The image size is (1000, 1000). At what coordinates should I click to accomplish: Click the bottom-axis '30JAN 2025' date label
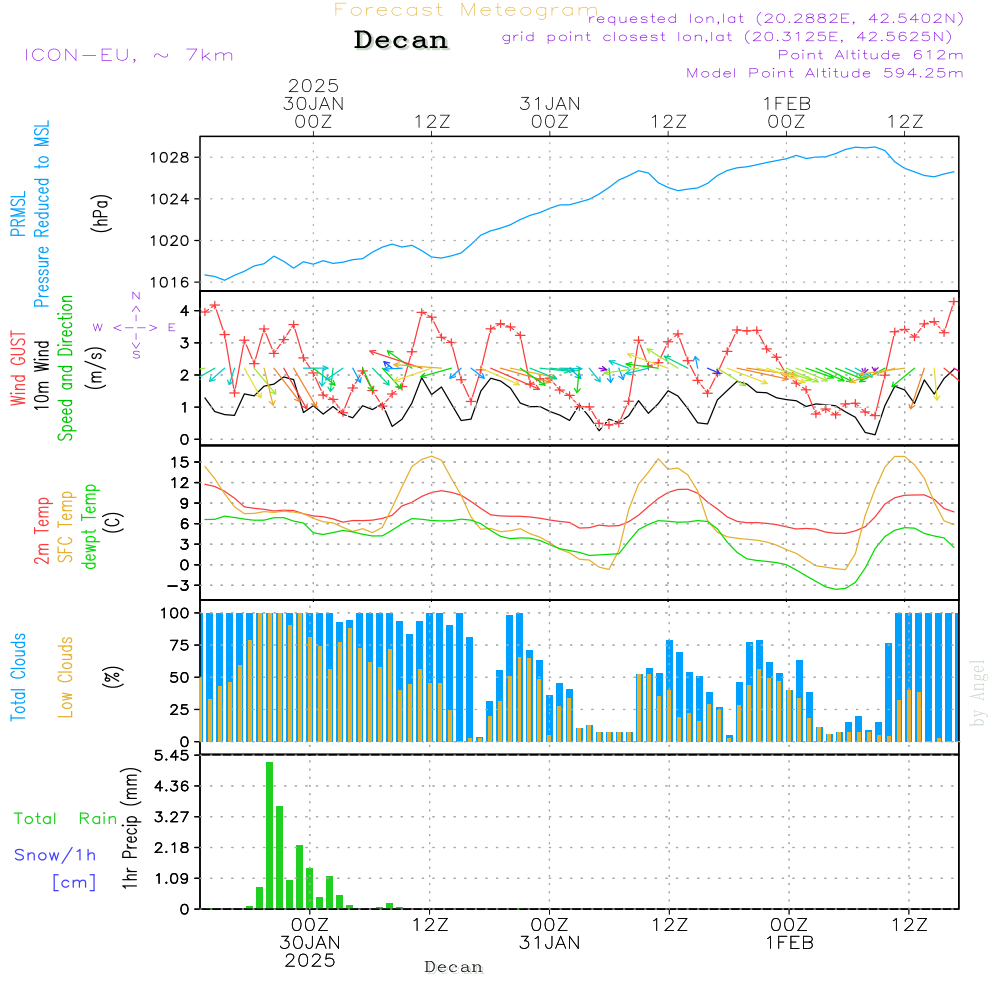pyautogui.click(x=310, y=952)
